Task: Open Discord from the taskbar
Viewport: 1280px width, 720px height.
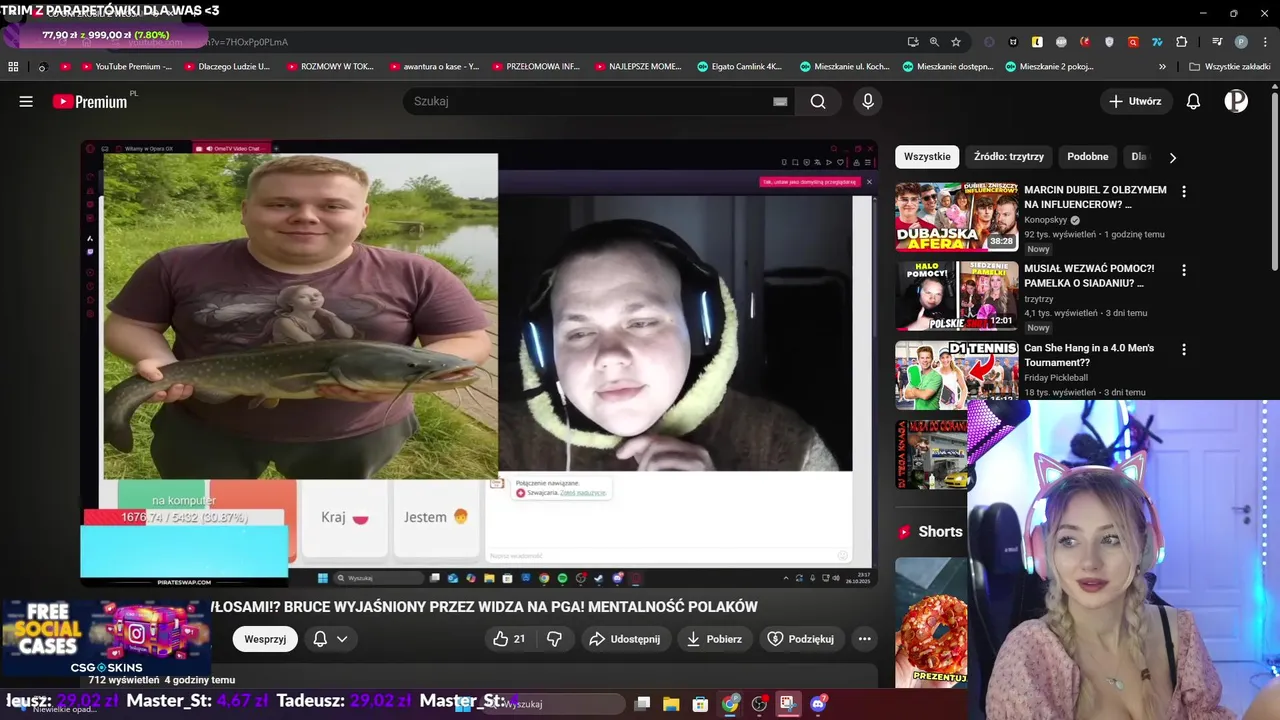Action: [x=818, y=704]
